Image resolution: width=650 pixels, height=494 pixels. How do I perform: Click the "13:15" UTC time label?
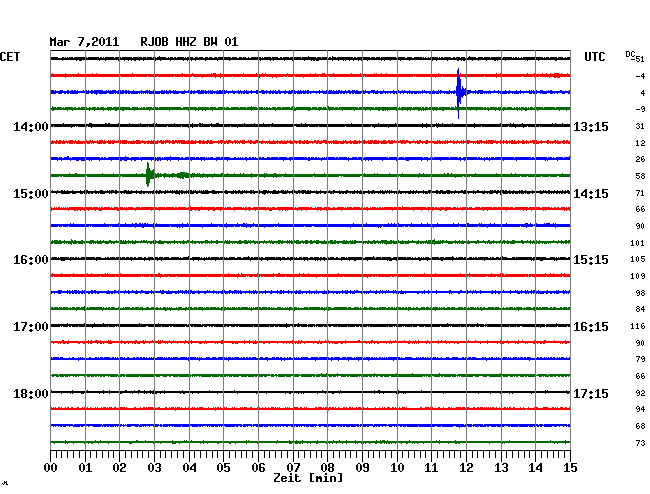591,127
